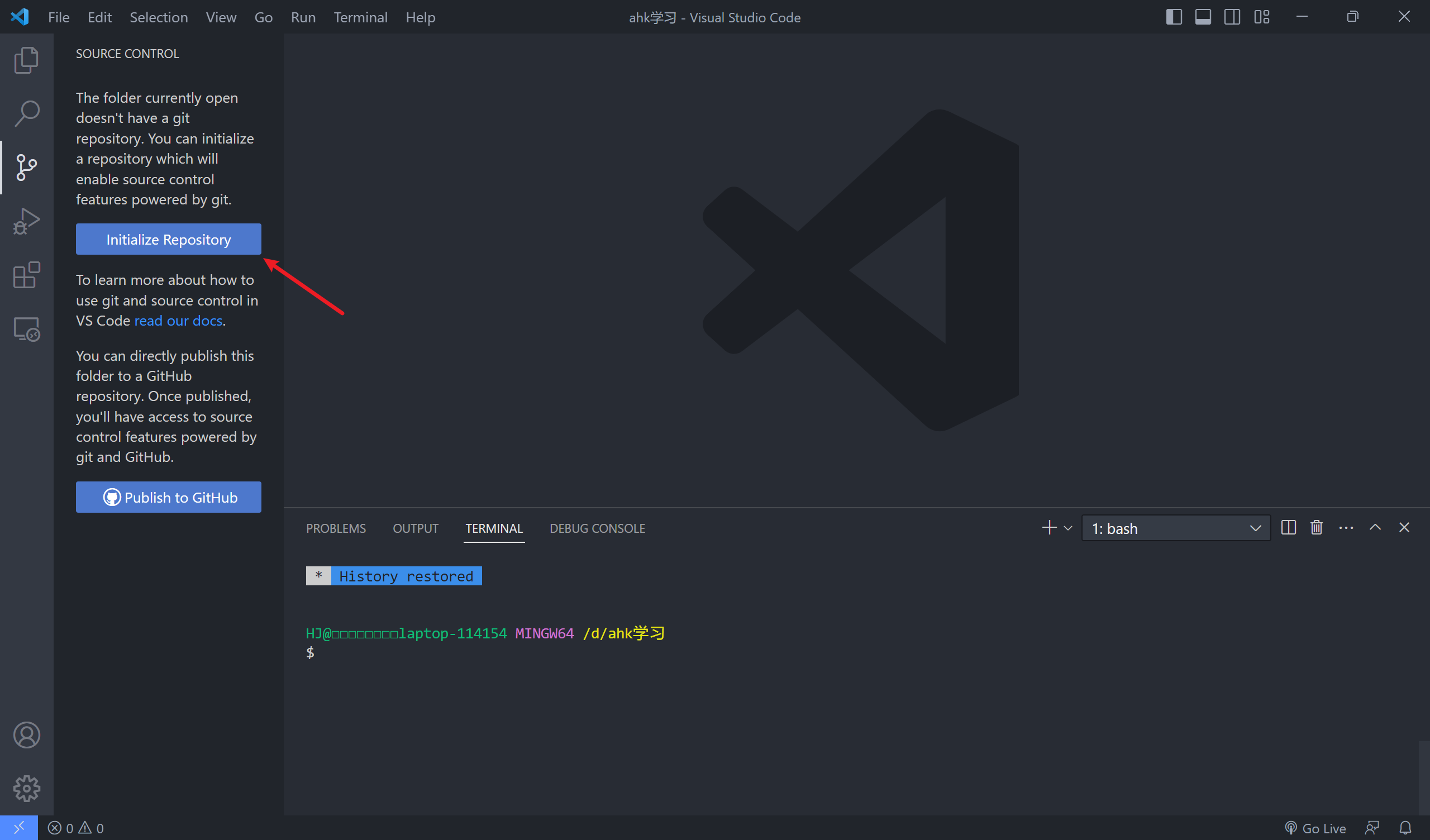
Task: Open the 'read our docs' link
Action: coord(178,320)
